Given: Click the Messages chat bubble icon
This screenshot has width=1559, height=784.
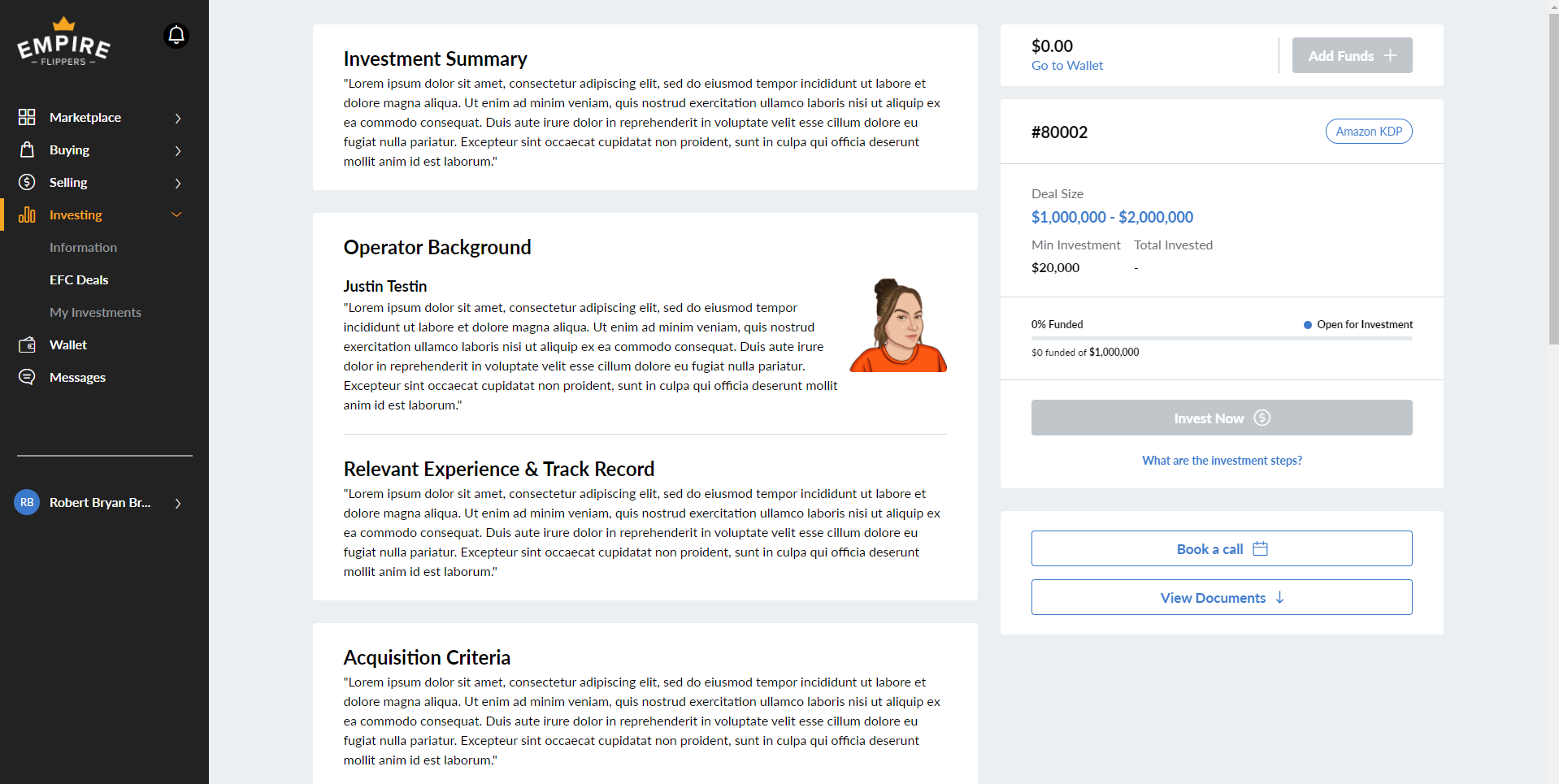Looking at the screenshot, I should (x=27, y=377).
